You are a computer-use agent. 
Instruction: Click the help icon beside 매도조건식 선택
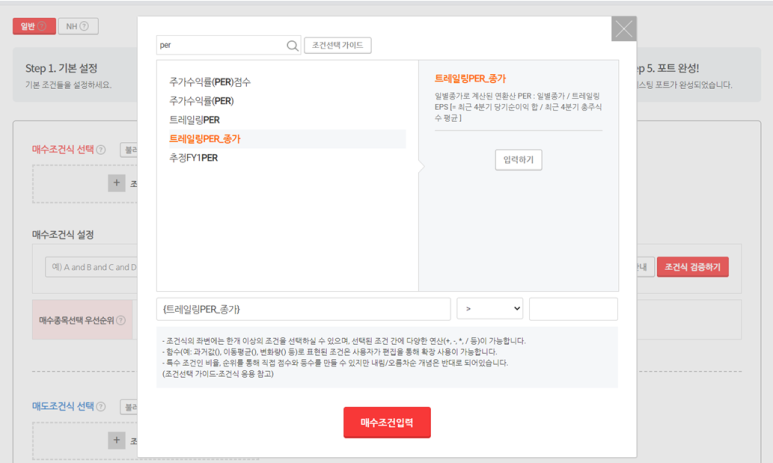point(101,407)
